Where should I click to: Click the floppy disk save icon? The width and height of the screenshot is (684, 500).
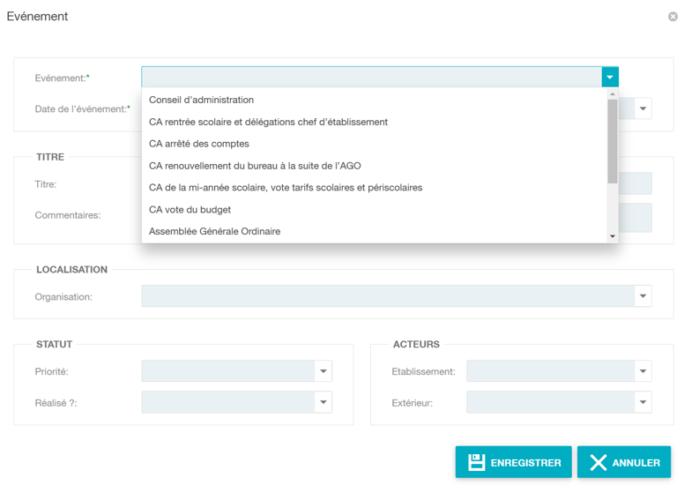[476, 462]
